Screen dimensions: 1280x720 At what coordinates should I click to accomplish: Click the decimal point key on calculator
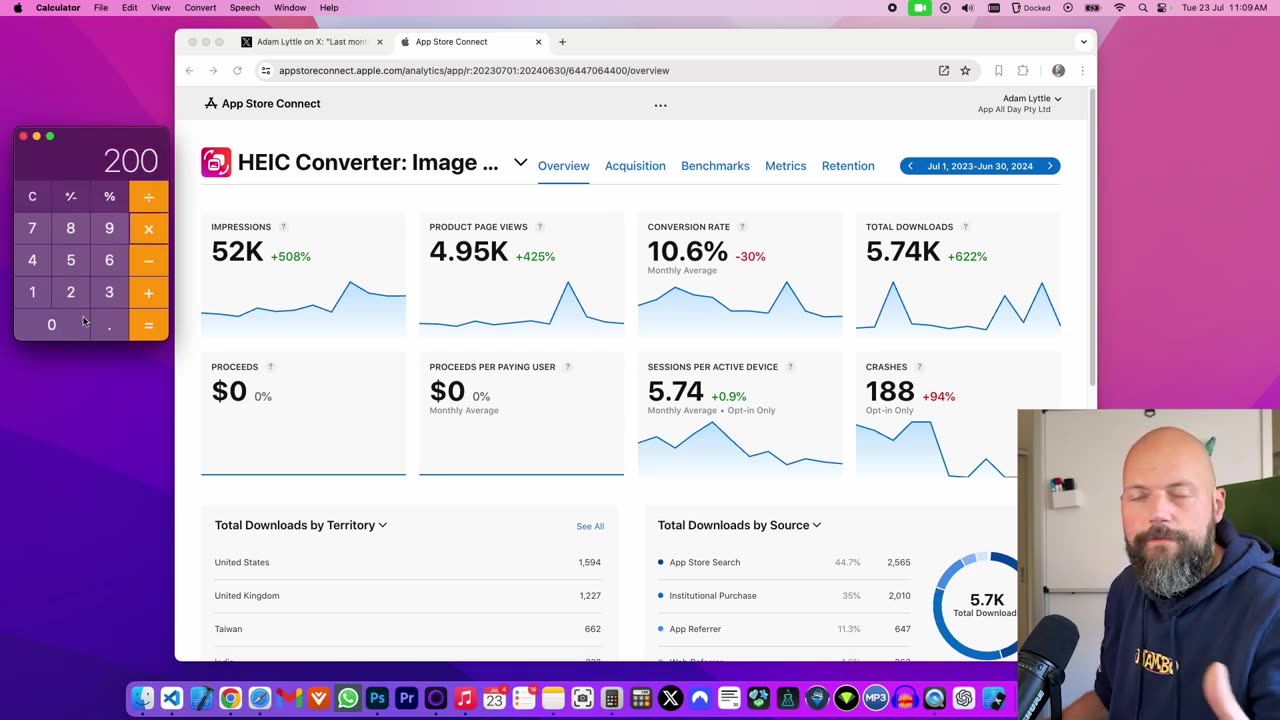click(x=109, y=325)
